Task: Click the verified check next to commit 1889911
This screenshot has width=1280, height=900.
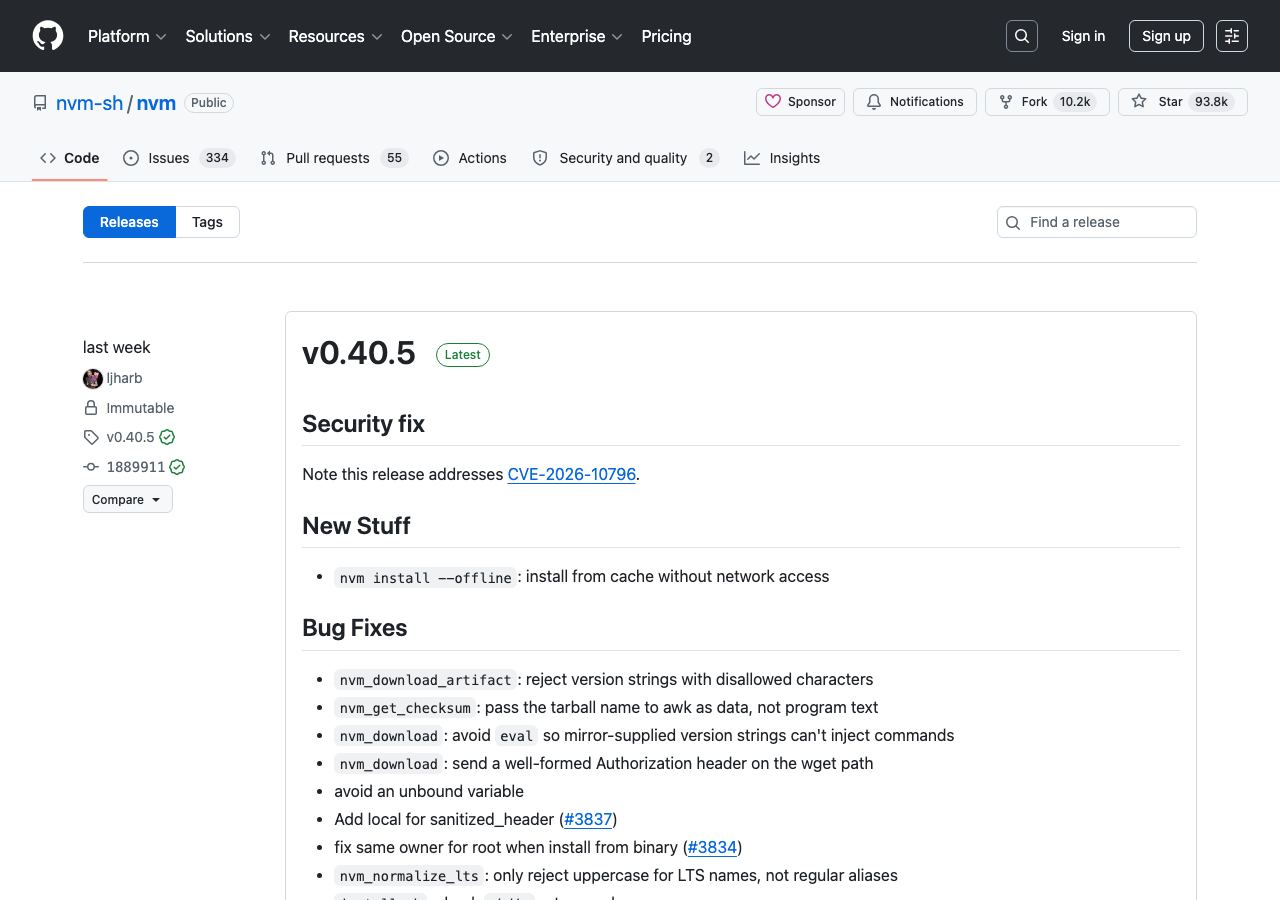Action: click(177, 467)
